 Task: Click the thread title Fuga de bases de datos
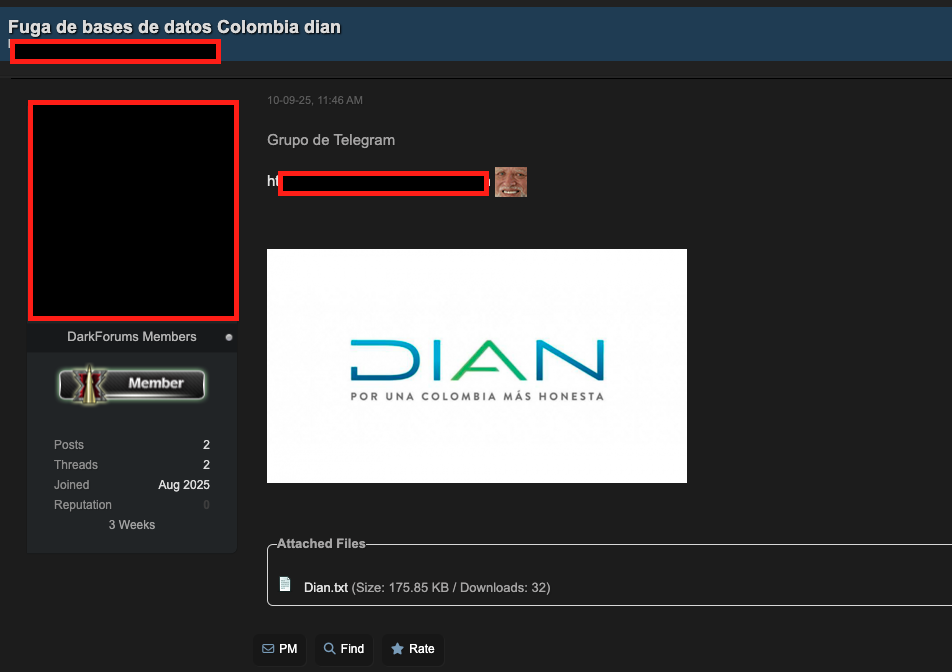[x=174, y=26]
